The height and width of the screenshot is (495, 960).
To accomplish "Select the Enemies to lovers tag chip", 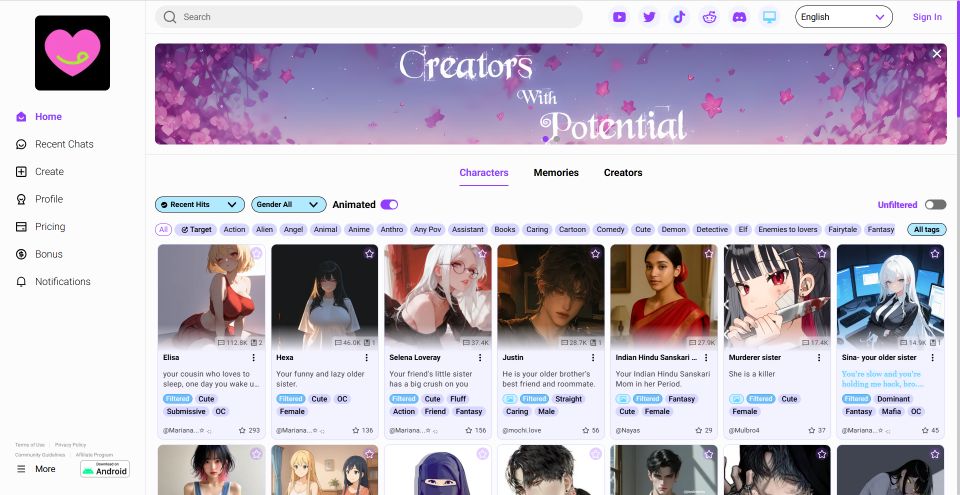I will click(787, 230).
